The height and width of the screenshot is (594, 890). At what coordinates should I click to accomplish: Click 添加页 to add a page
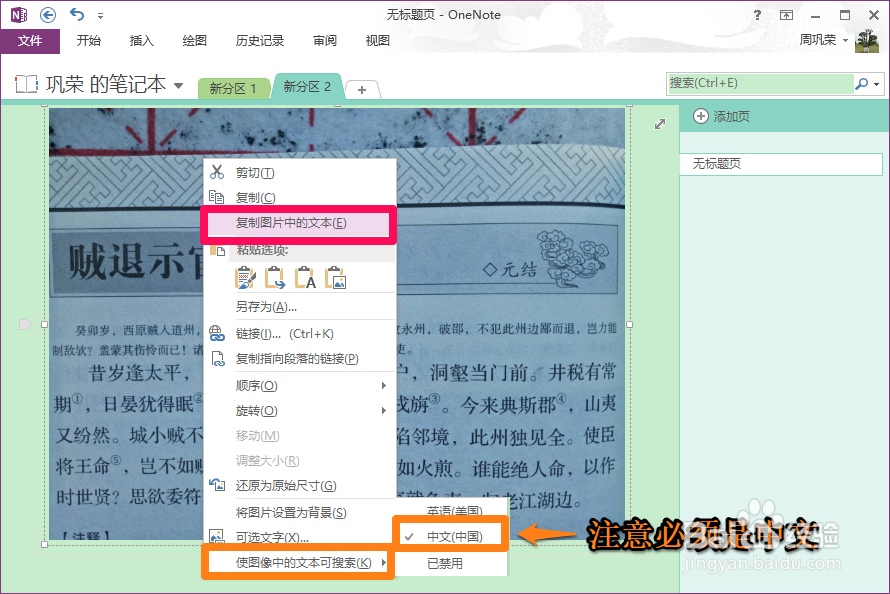[x=722, y=116]
